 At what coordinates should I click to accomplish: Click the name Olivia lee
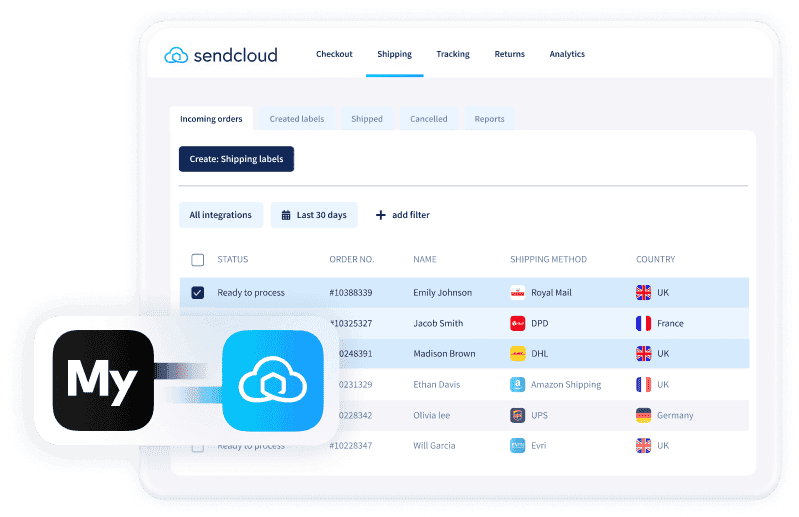pyautogui.click(x=432, y=415)
